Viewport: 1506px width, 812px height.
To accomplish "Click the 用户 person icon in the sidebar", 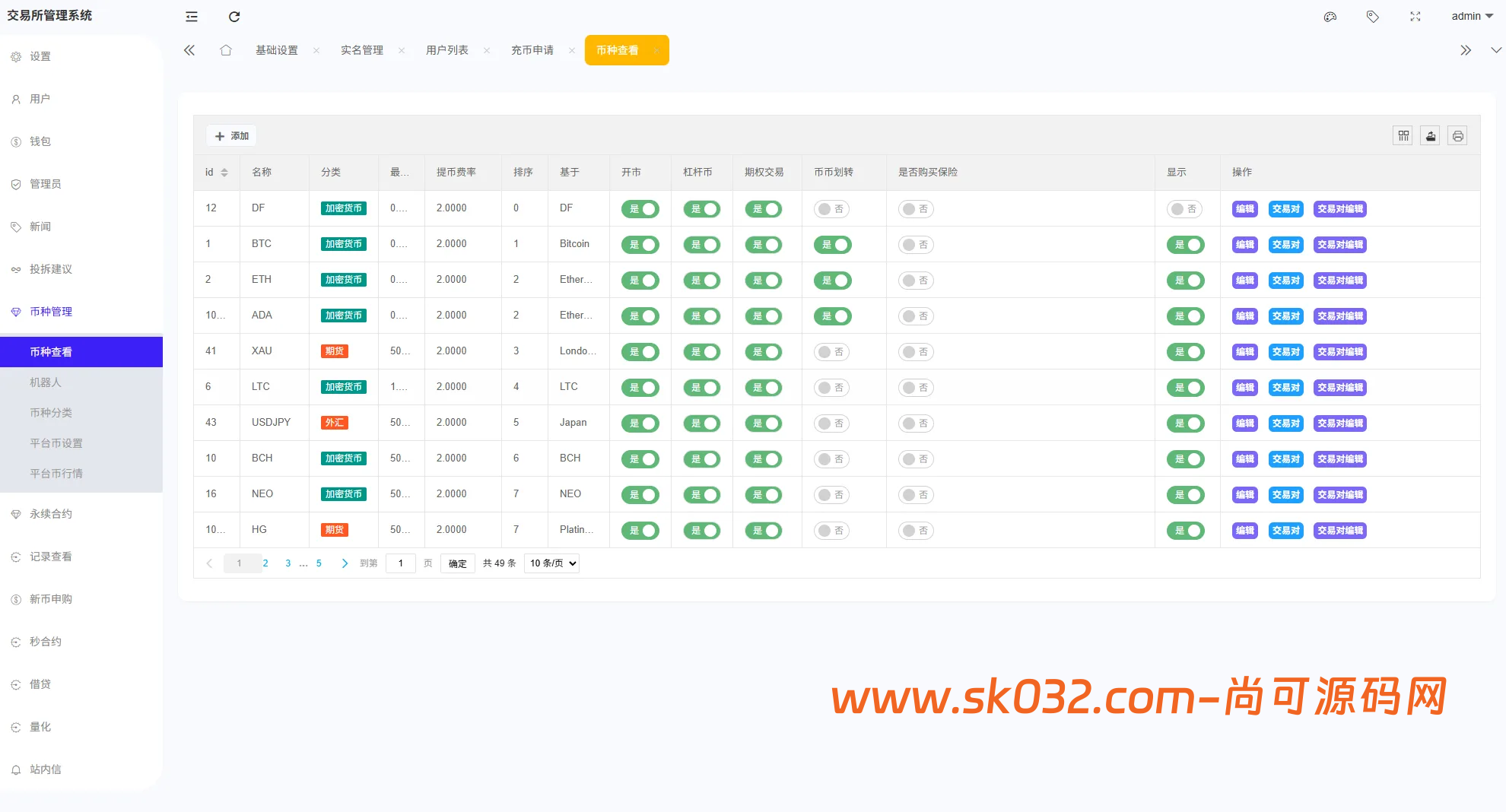I will (x=16, y=100).
